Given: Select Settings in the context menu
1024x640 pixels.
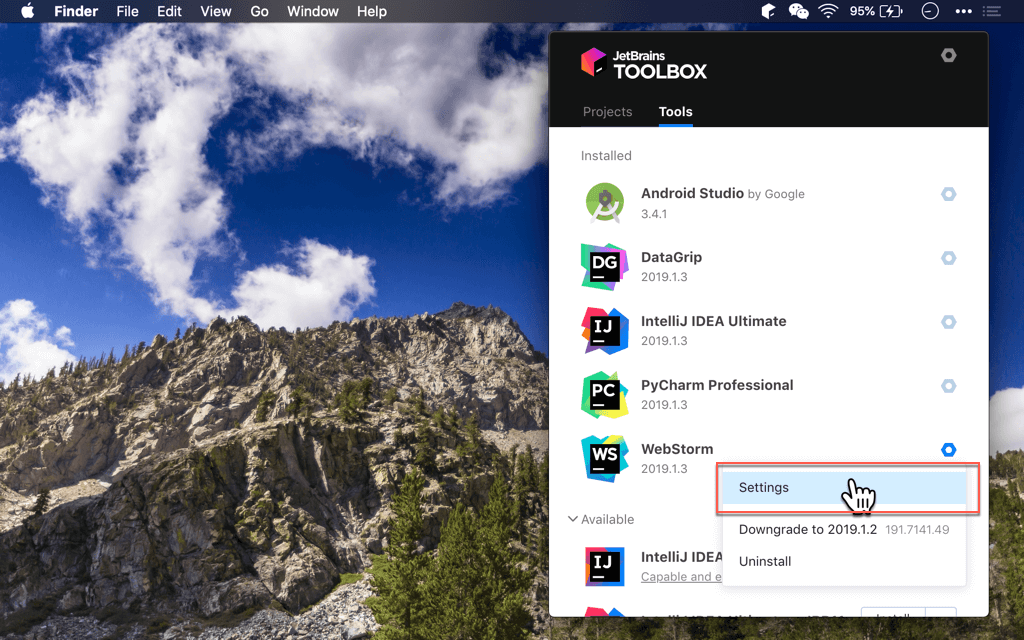Looking at the screenshot, I should (764, 488).
